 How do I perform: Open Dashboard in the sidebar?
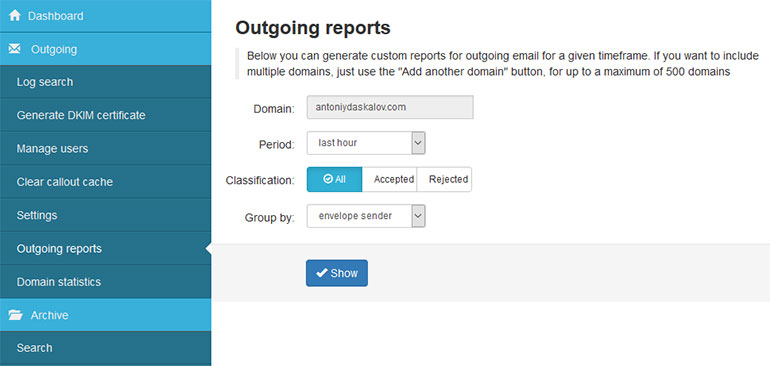pos(106,16)
